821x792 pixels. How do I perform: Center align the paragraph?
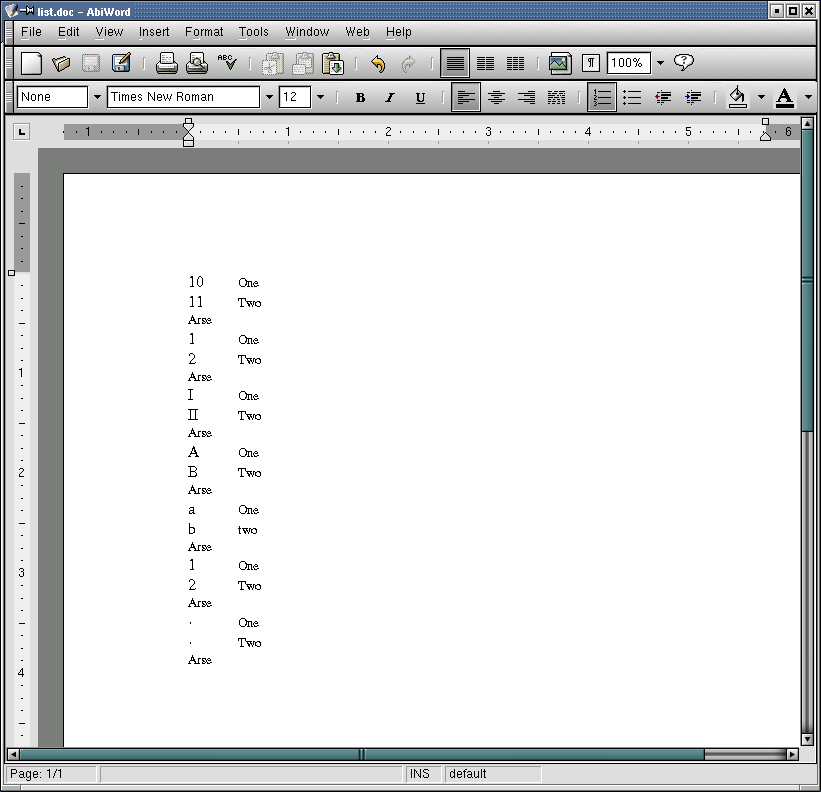(496, 97)
